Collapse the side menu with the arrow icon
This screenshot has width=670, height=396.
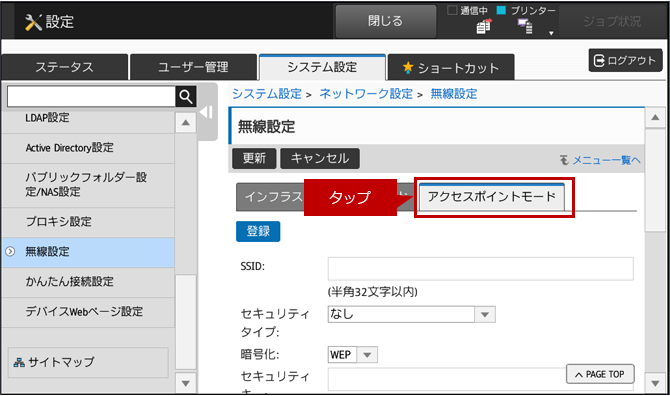pyautogui.click(x=206, y=112)
